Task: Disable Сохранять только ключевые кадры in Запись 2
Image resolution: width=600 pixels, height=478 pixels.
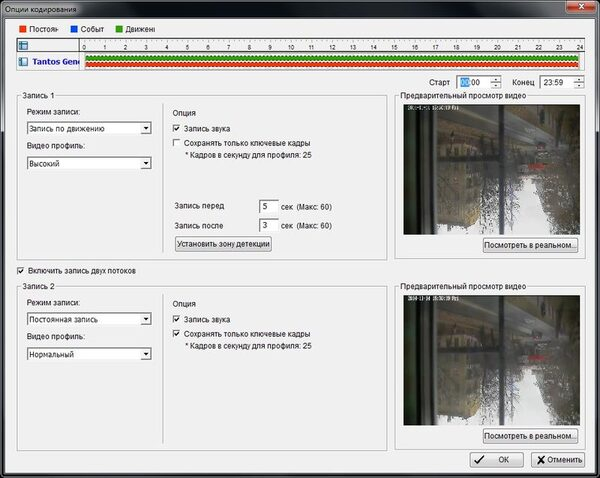Action: 176,333
